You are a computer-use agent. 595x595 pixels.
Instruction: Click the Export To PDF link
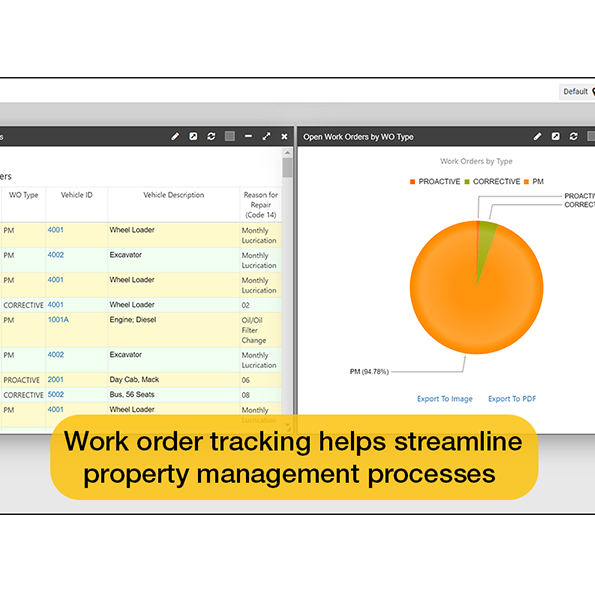512,399
